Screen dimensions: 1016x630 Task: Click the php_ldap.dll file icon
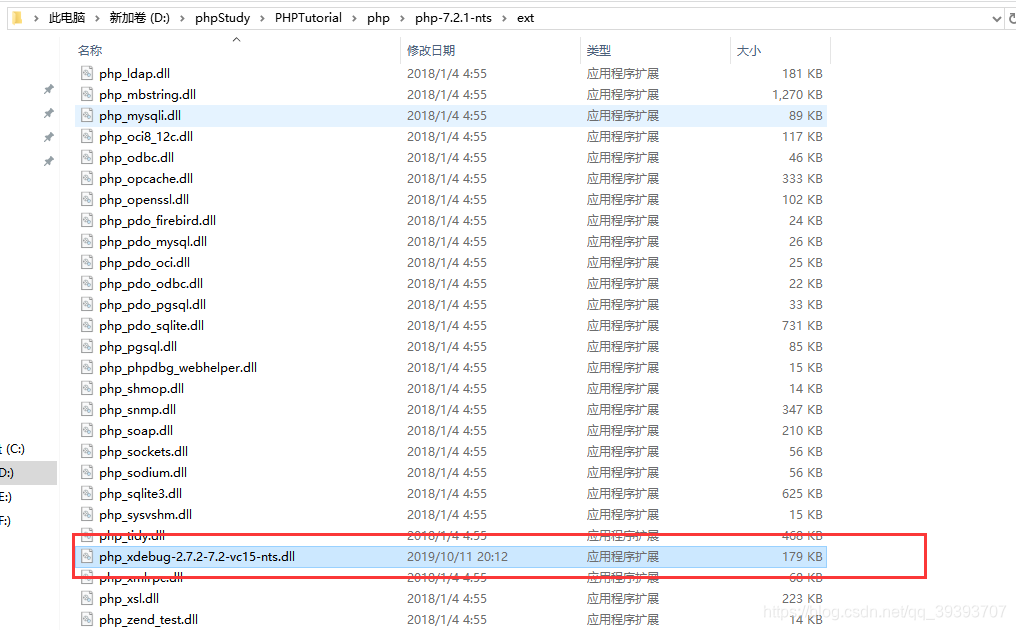click(x=87, y=73)
